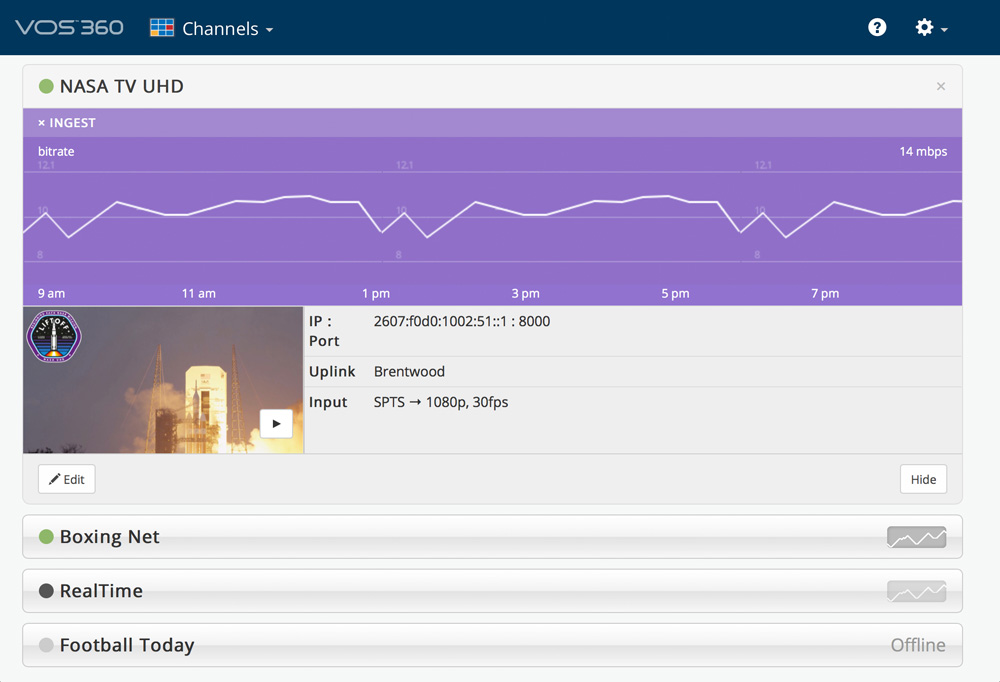Expand the Channels dropdown

click(228, 29)
